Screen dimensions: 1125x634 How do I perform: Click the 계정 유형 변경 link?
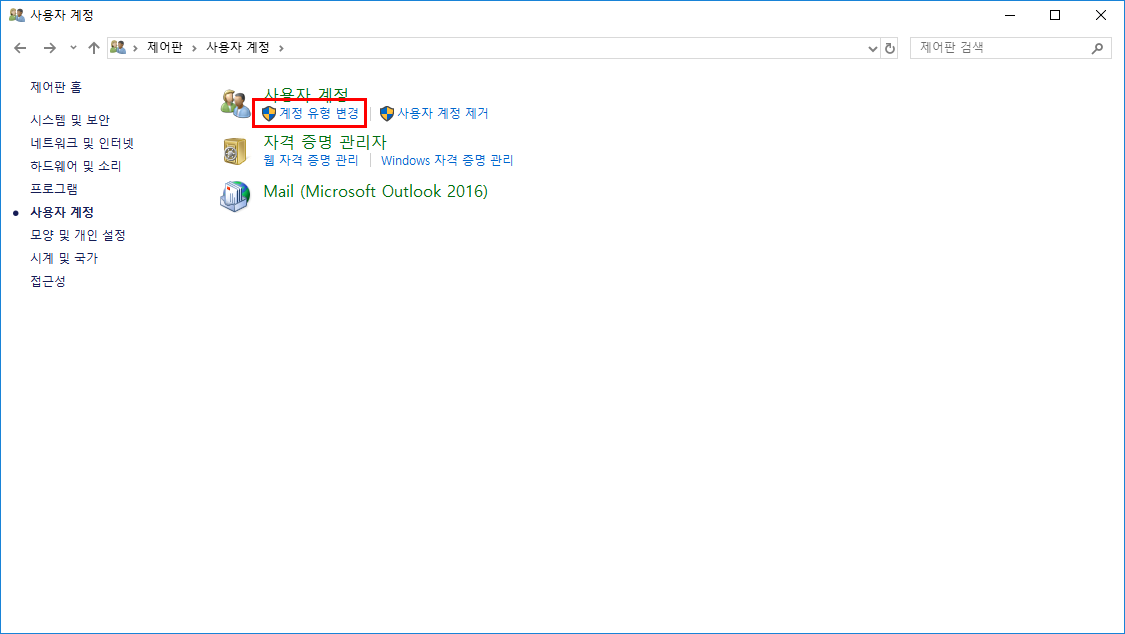click(319, 113)
